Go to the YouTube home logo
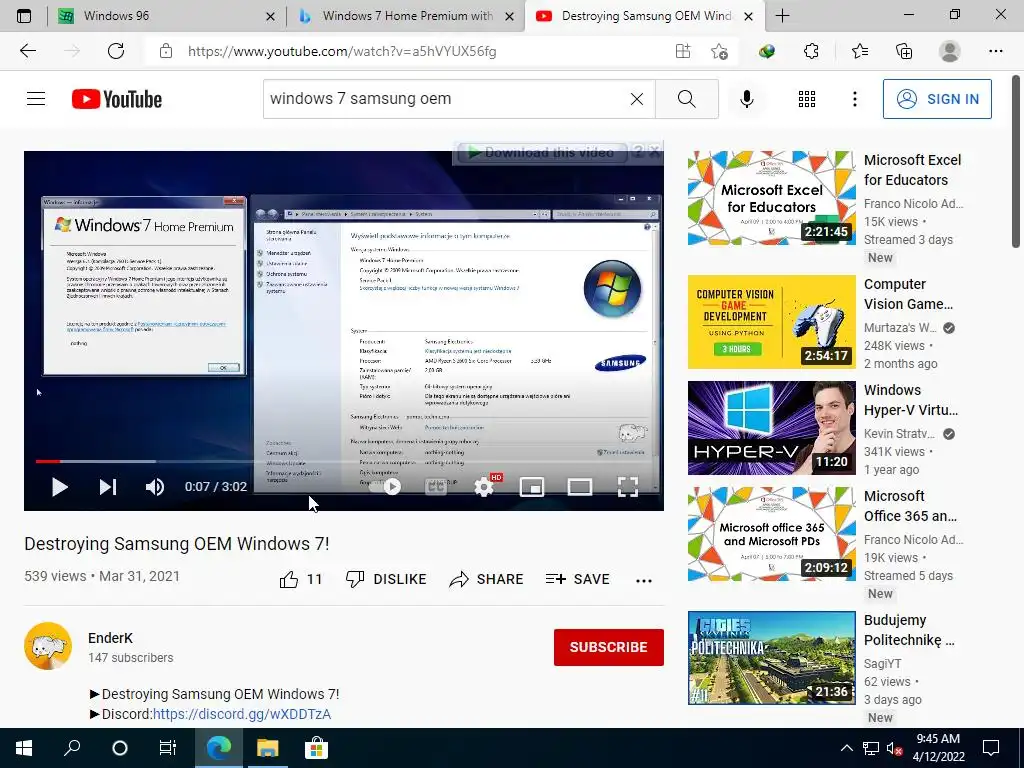This screenshot has height=768, width=1024. pos(117,99)
